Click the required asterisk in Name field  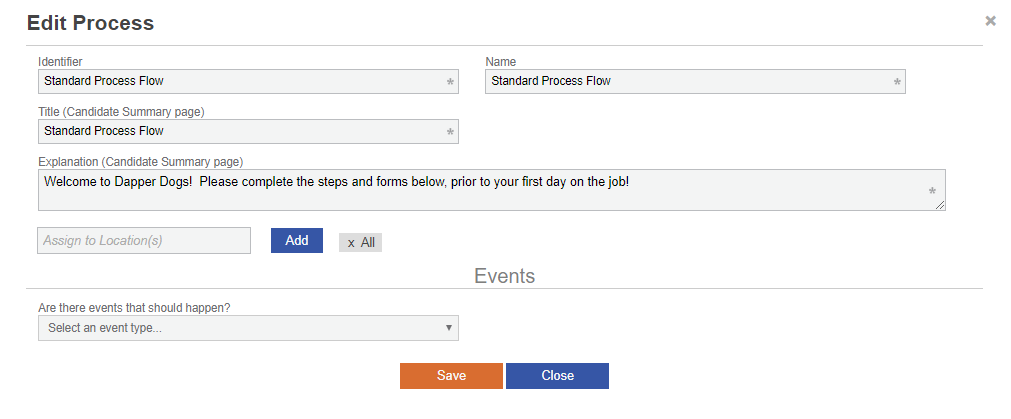897,82
